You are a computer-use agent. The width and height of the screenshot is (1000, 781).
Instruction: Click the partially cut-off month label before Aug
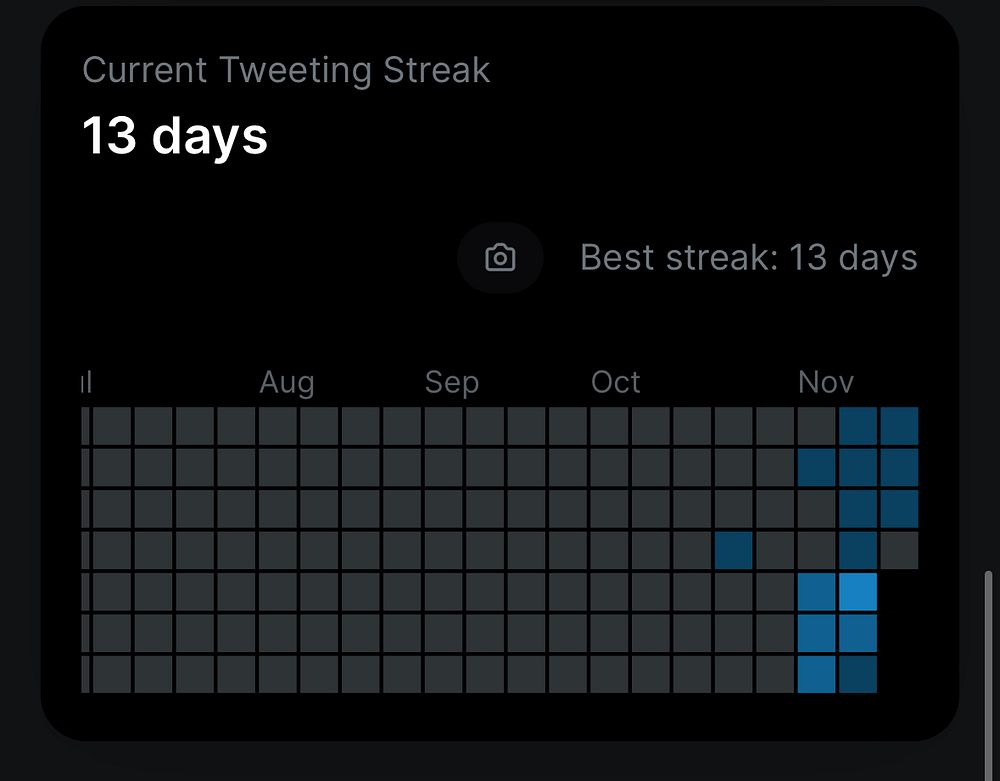pyautogui.click(x=86, y=382)
